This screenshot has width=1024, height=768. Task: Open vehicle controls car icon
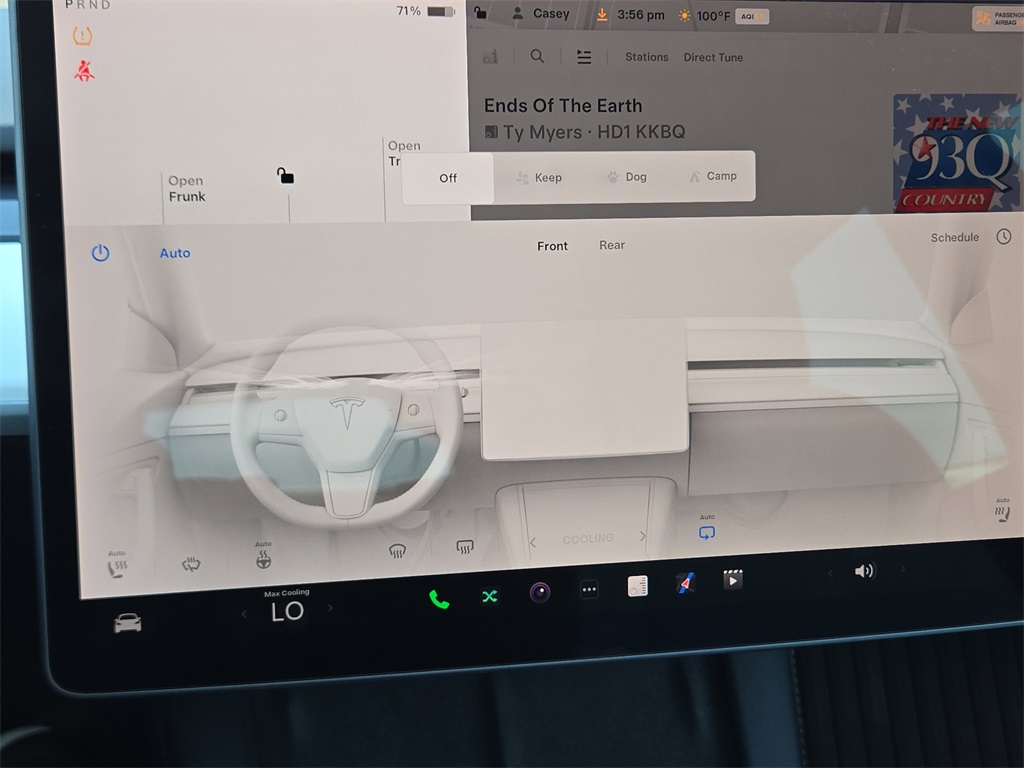click(127, 622)
